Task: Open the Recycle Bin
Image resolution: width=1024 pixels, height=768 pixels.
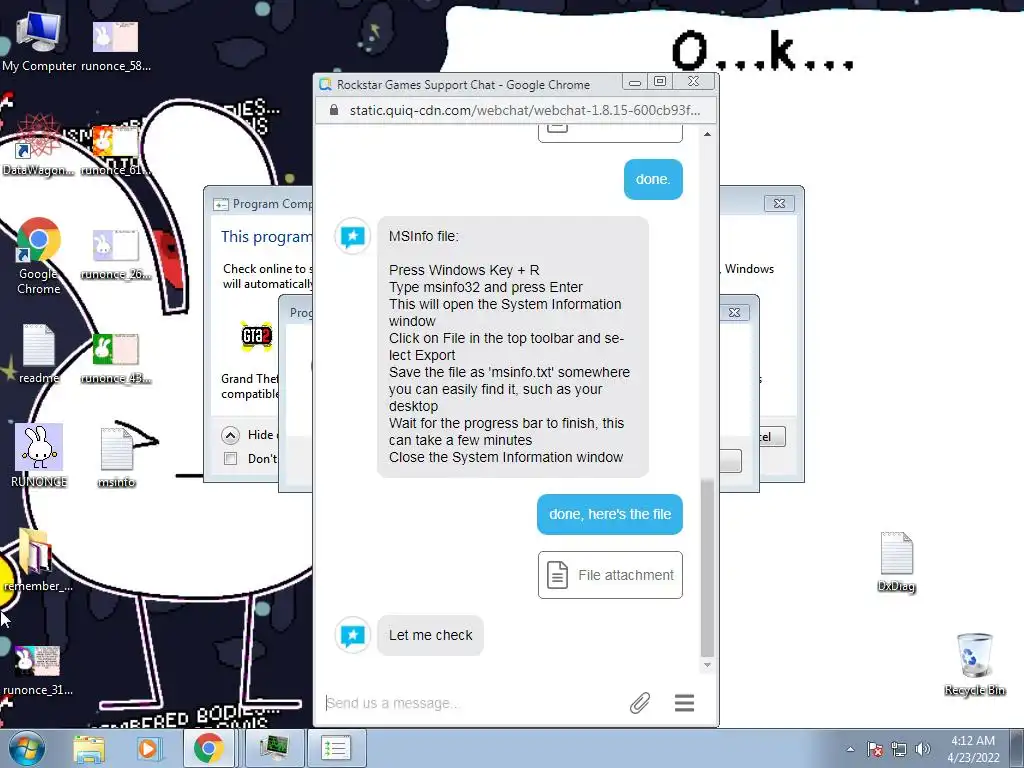Action: pos(974,664)
